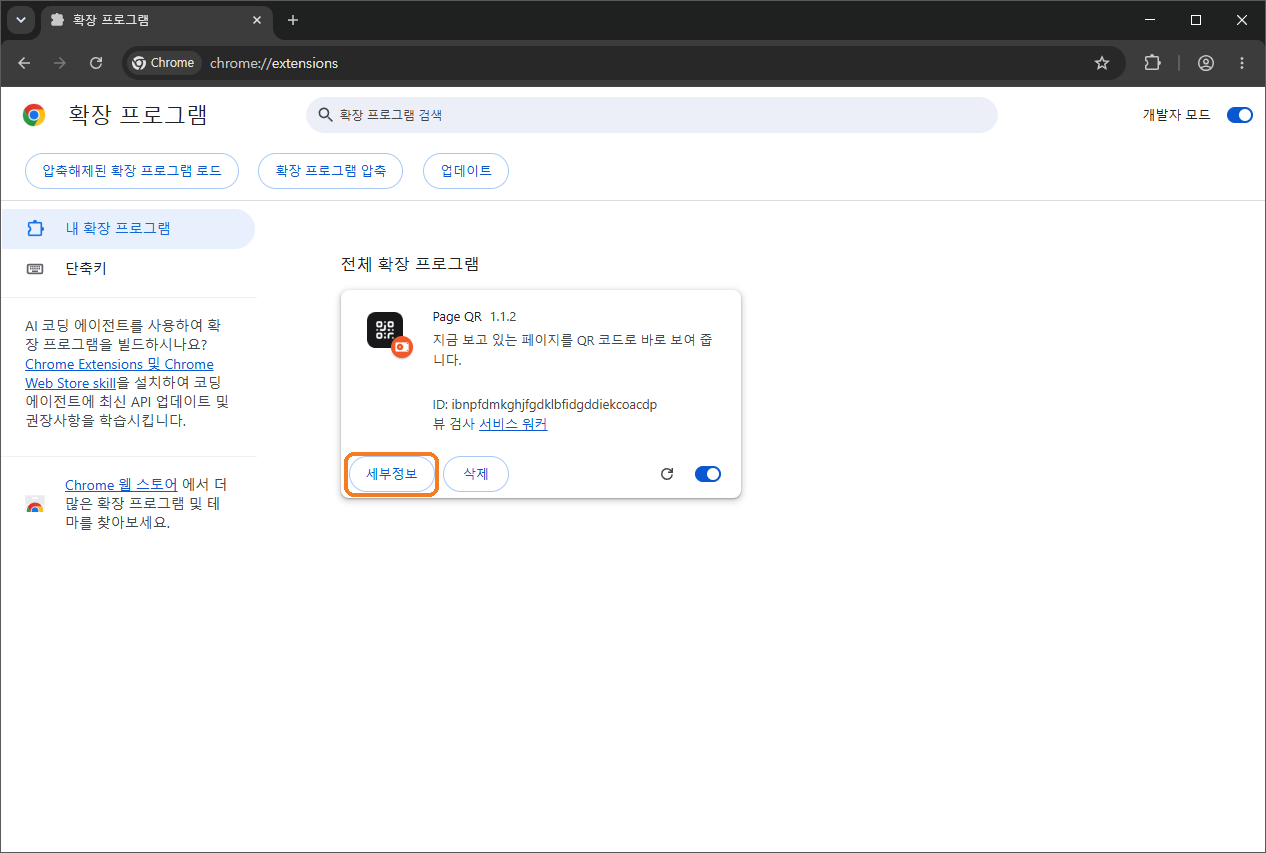Screen dimensions: 1266x853
Task: Open the extensions puzzle-piece toolbar icon
Action: [1152, 63]
